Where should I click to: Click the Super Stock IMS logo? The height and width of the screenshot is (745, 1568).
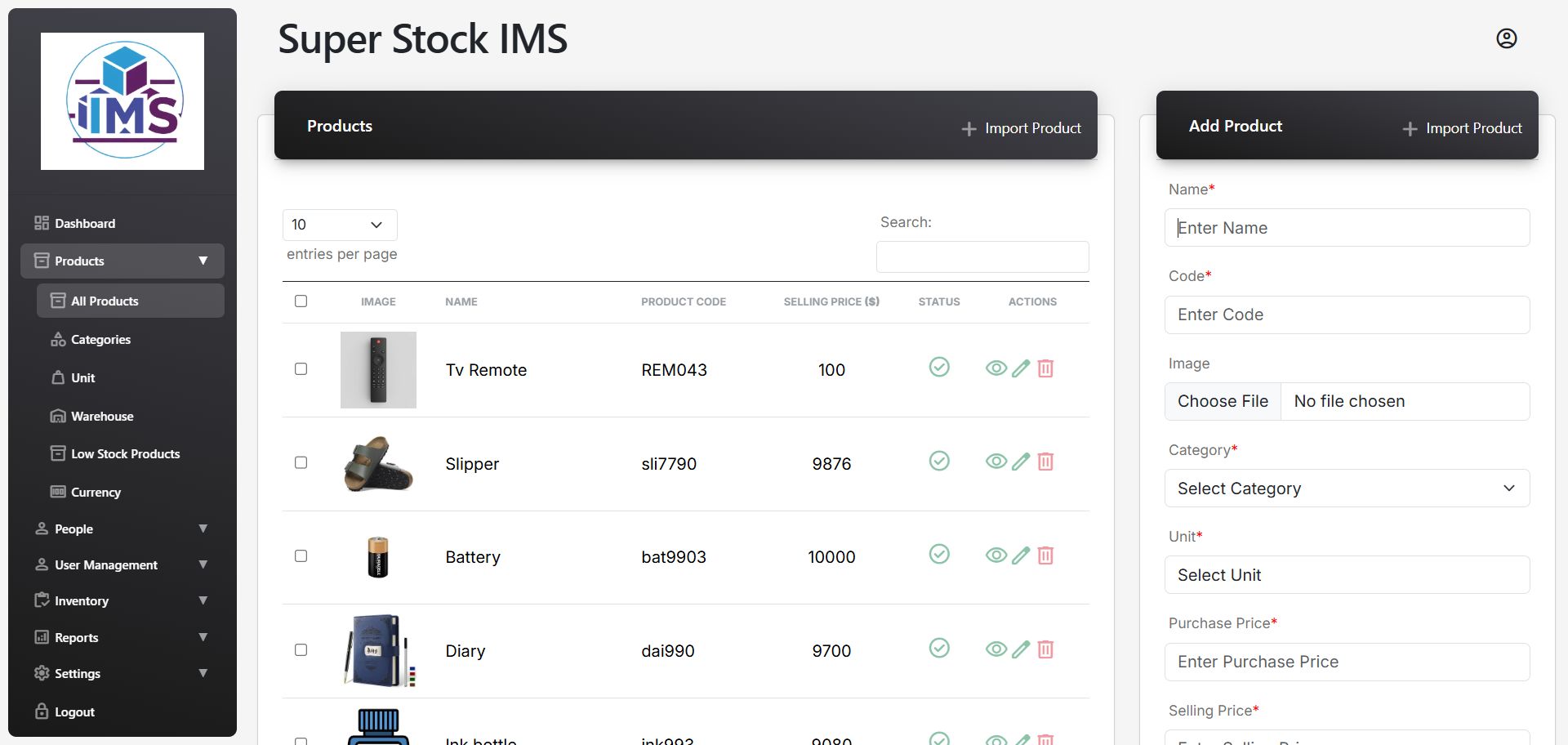(122, 101)
